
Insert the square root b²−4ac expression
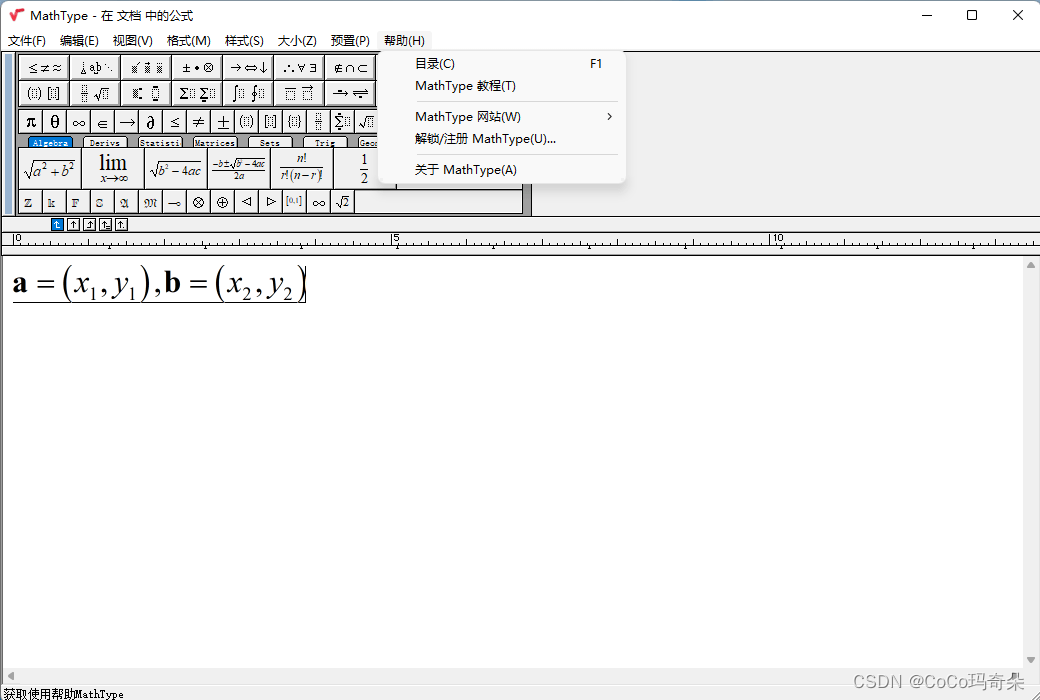pos(176,169)
